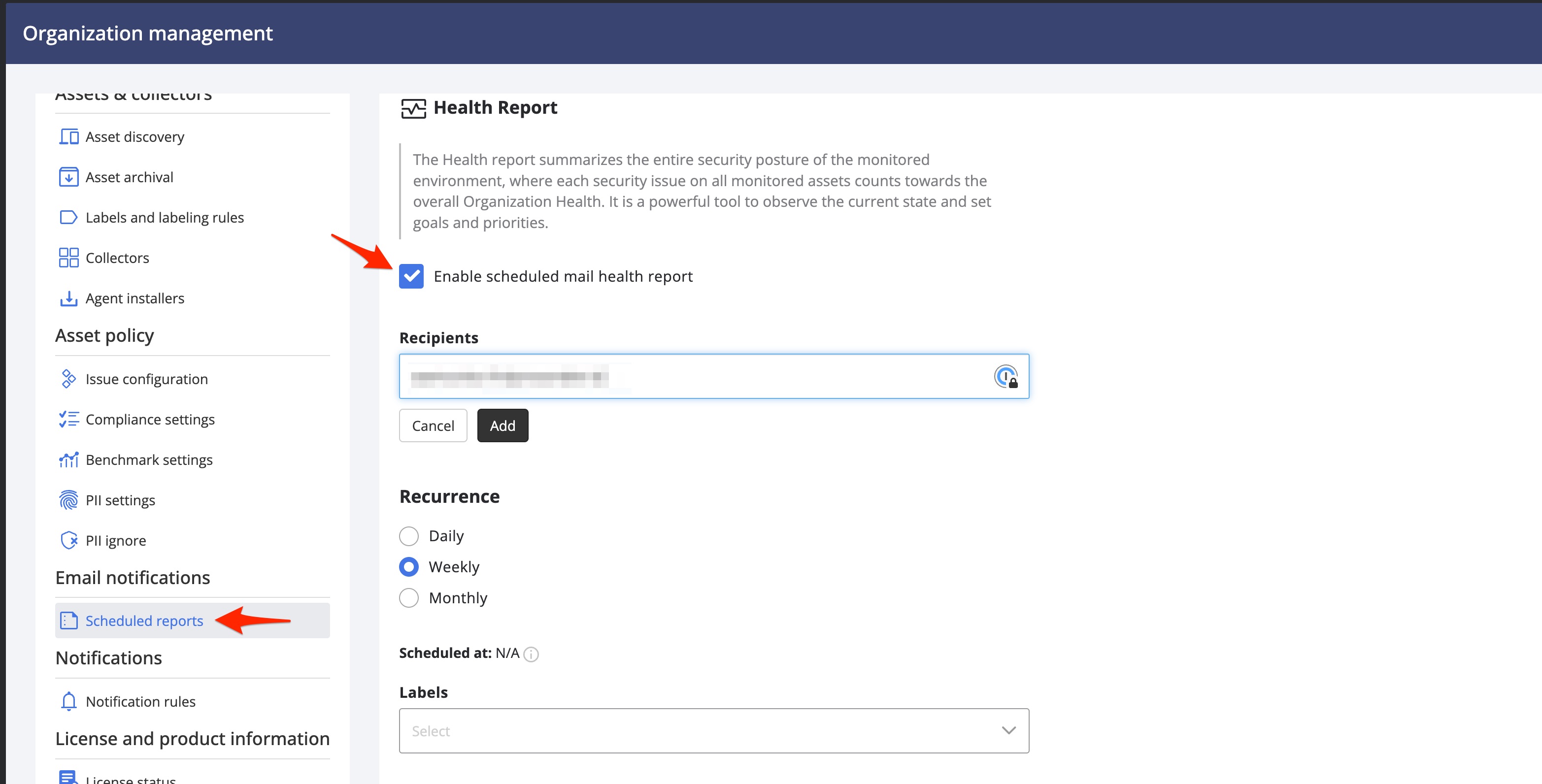Click the Agent installers download icon
This screenshot has width=1542, height=784.
pyautogui.click(x=68, y=298)
